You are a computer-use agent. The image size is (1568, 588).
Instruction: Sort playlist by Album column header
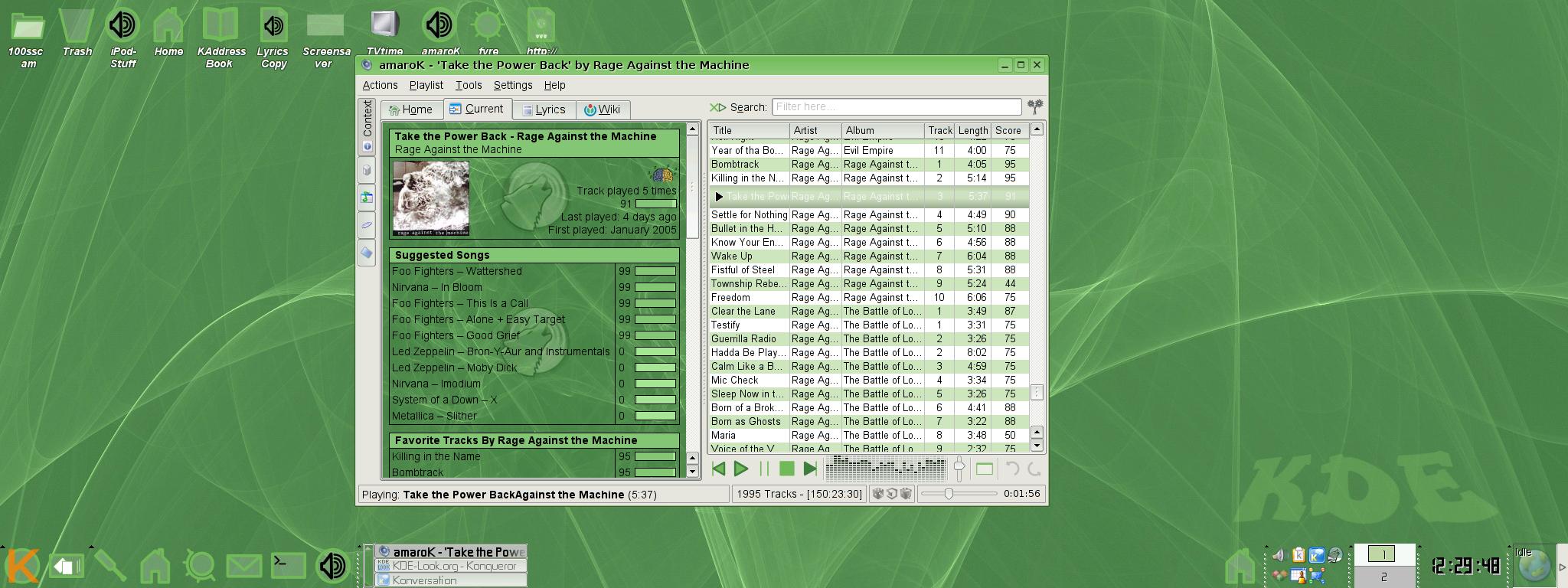click(883, 130)
